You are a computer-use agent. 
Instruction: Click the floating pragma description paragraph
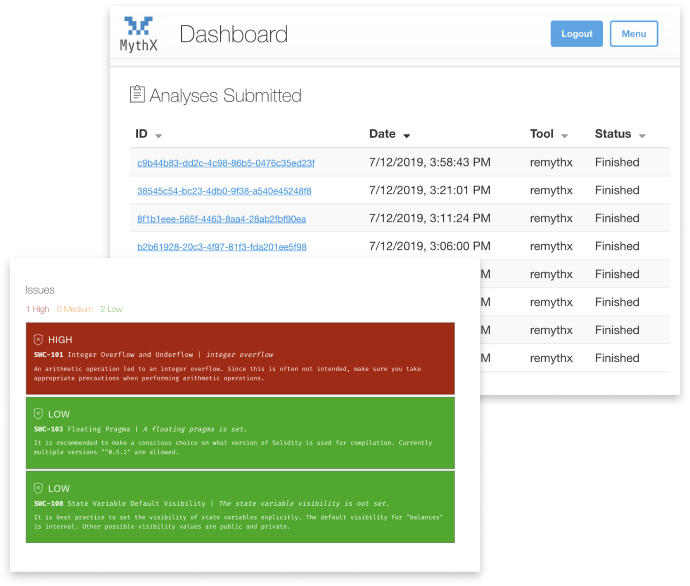click(233, 447)
